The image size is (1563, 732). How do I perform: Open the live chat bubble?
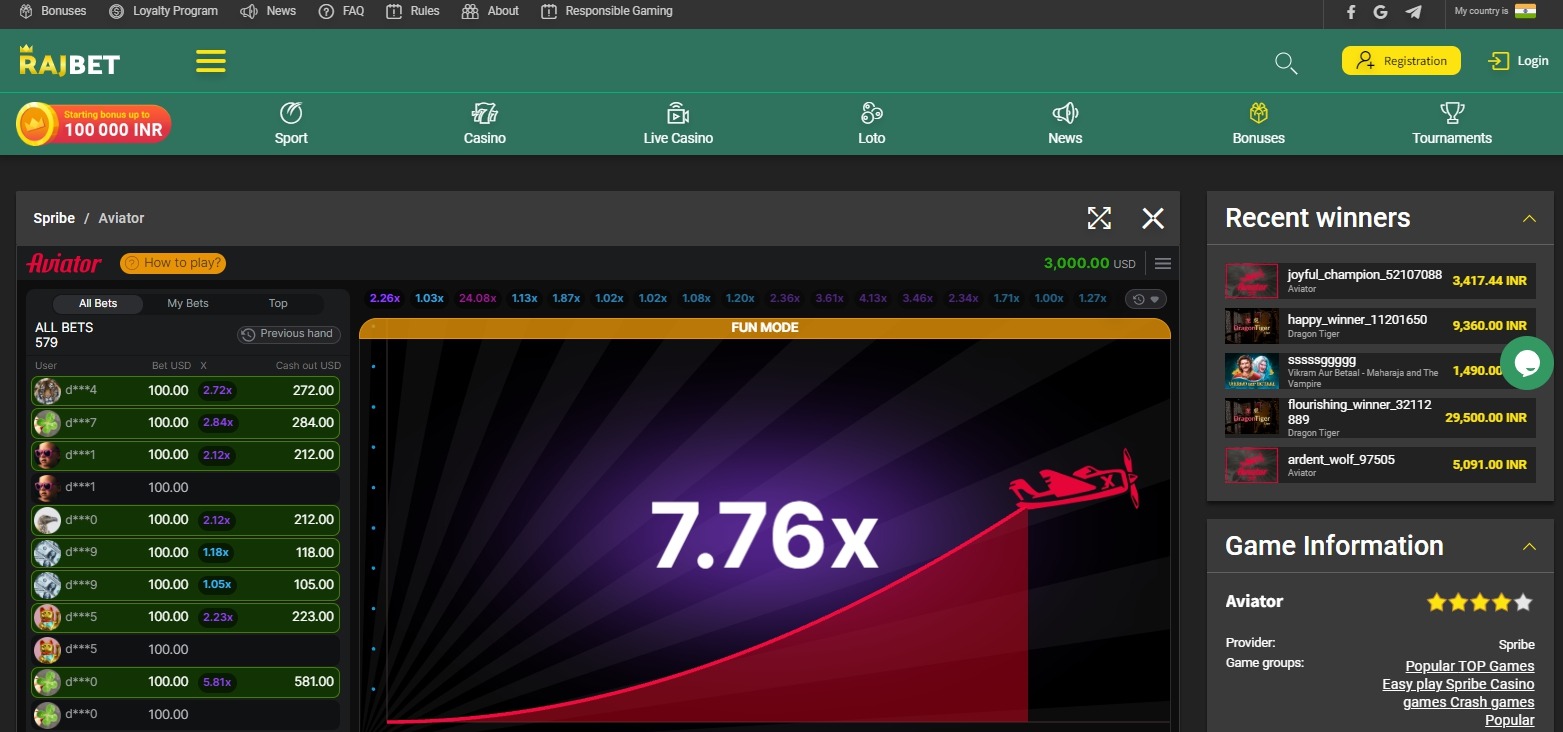click(x=1527, y=363)
